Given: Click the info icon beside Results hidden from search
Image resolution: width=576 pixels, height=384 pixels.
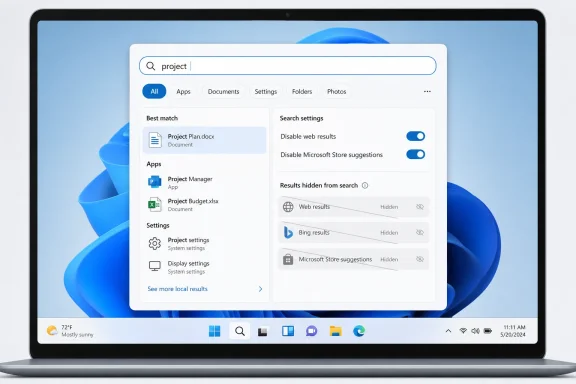Looking at the screenshot, I should point(365,185).
